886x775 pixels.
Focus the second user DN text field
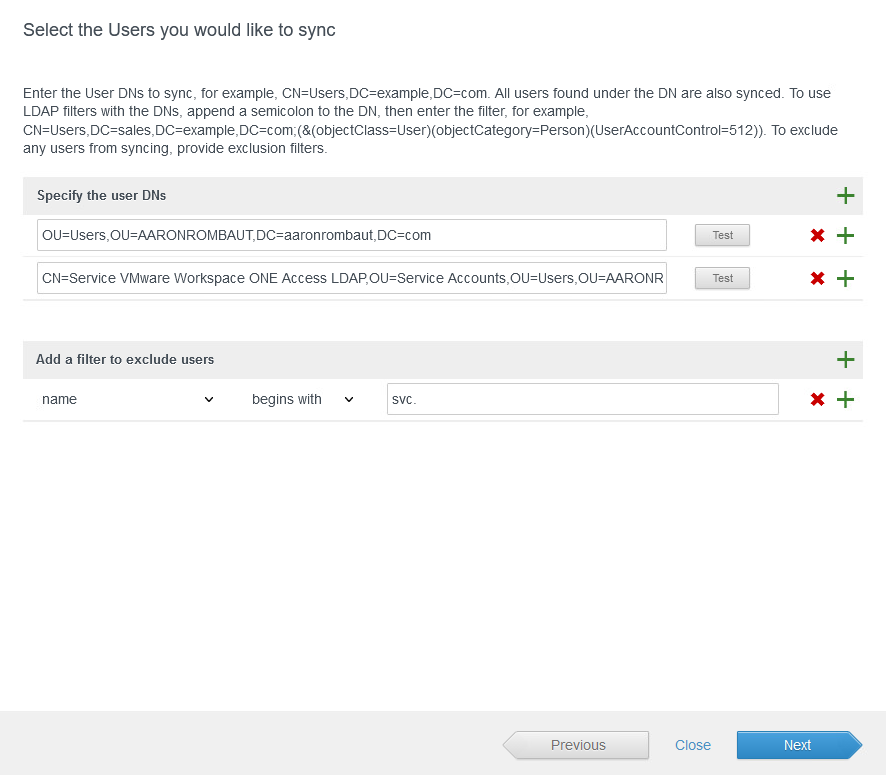351,278
